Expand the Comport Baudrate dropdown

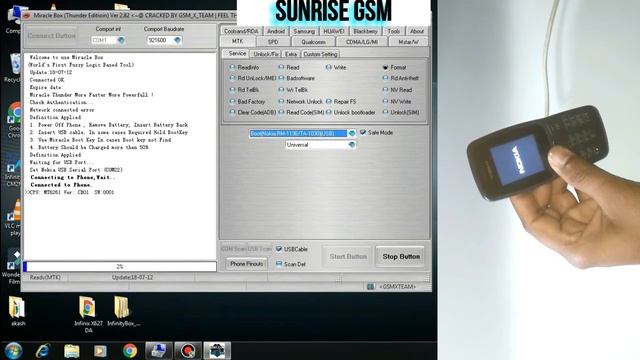[x=177, y=40]
